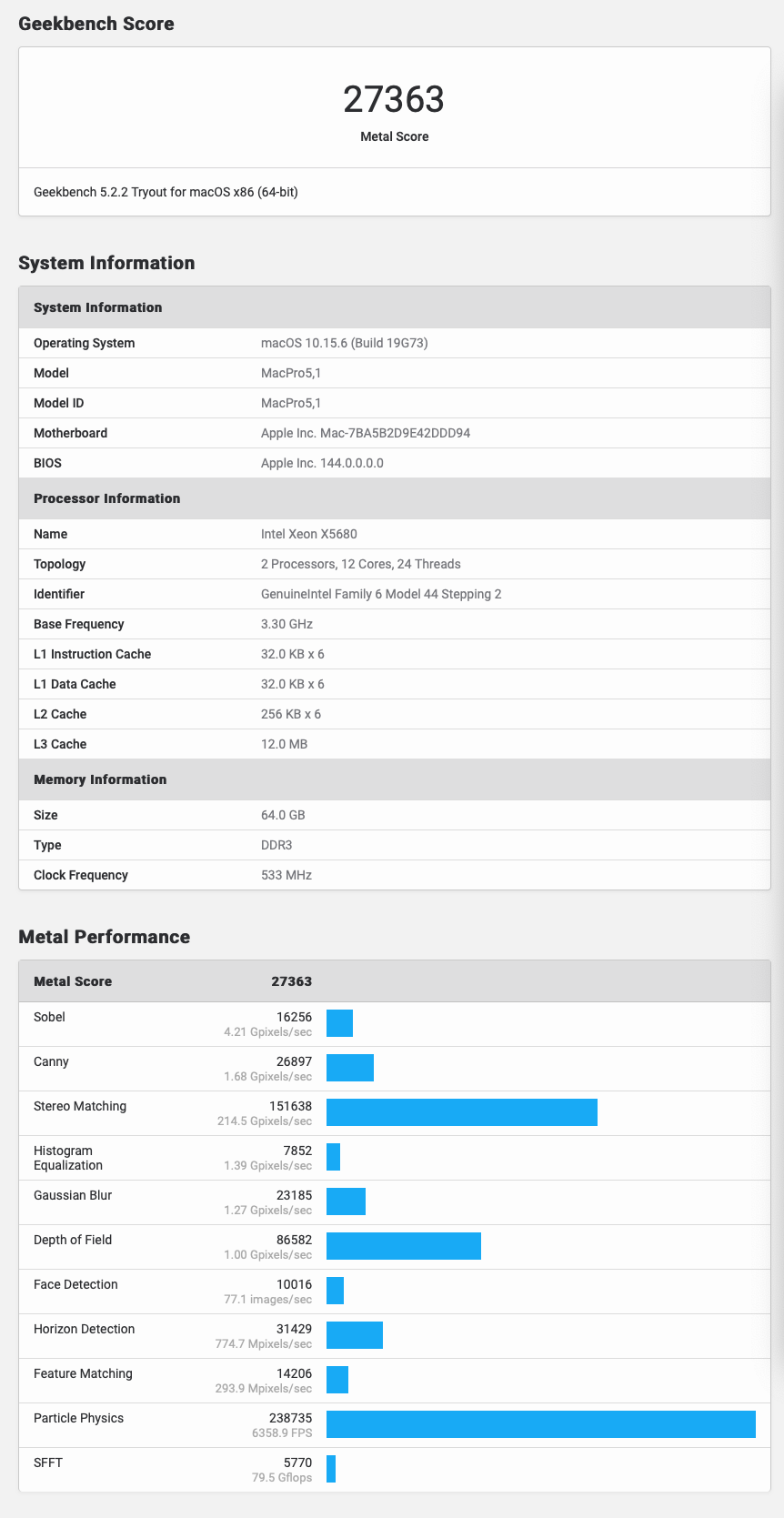This screenshot has width=784, height=1518.
Task: Click the Histogram Equalization label
Action: click(68, 1158)
